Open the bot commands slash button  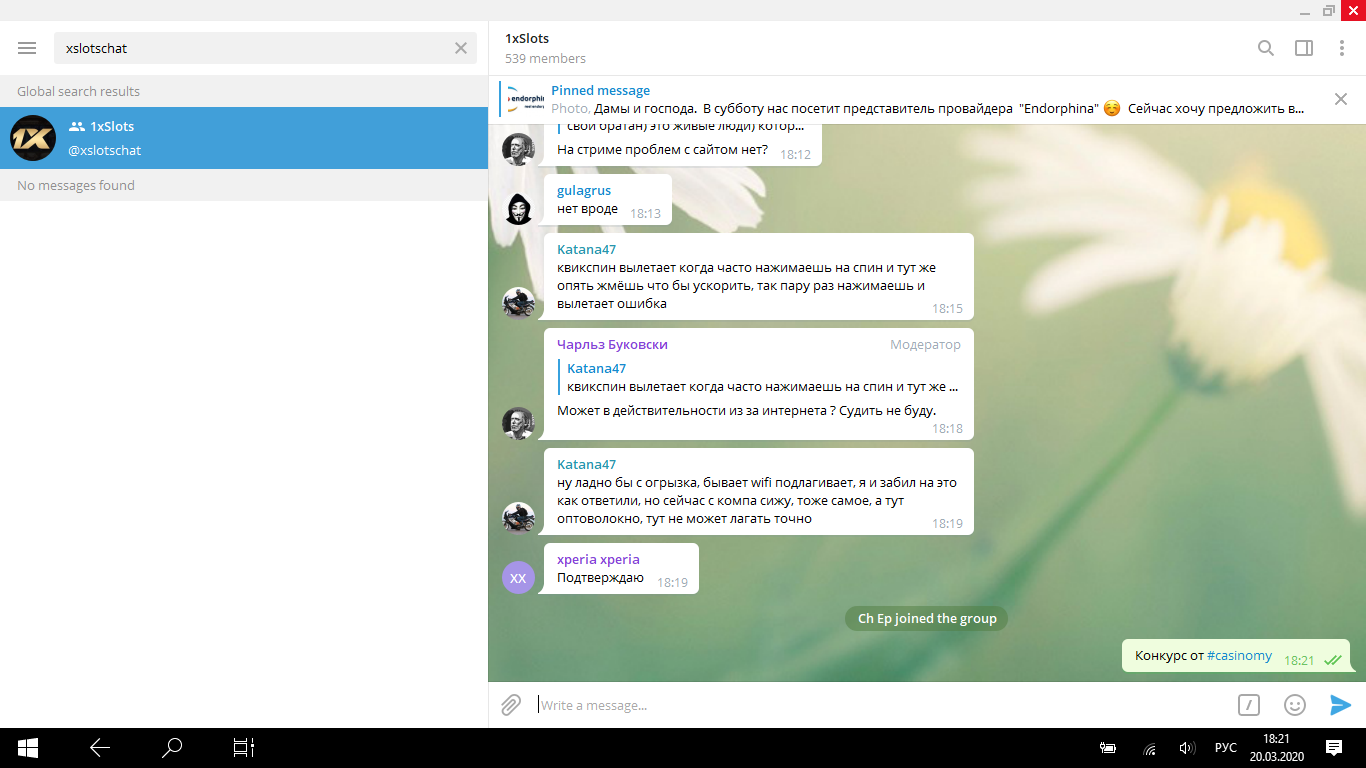coord(1249,705)
